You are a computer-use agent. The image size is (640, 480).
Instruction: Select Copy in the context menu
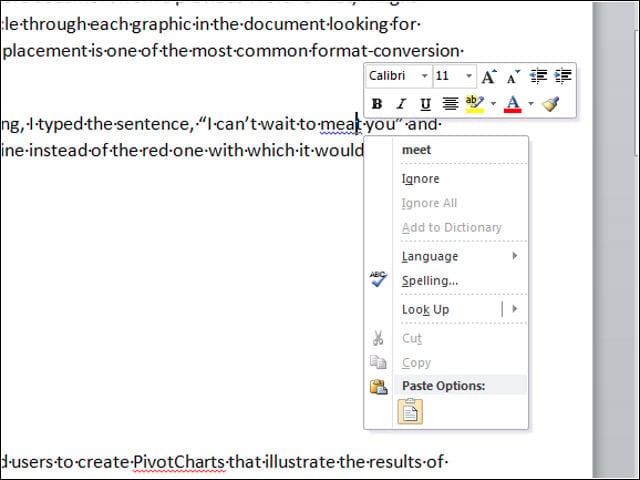pos(417,363)
